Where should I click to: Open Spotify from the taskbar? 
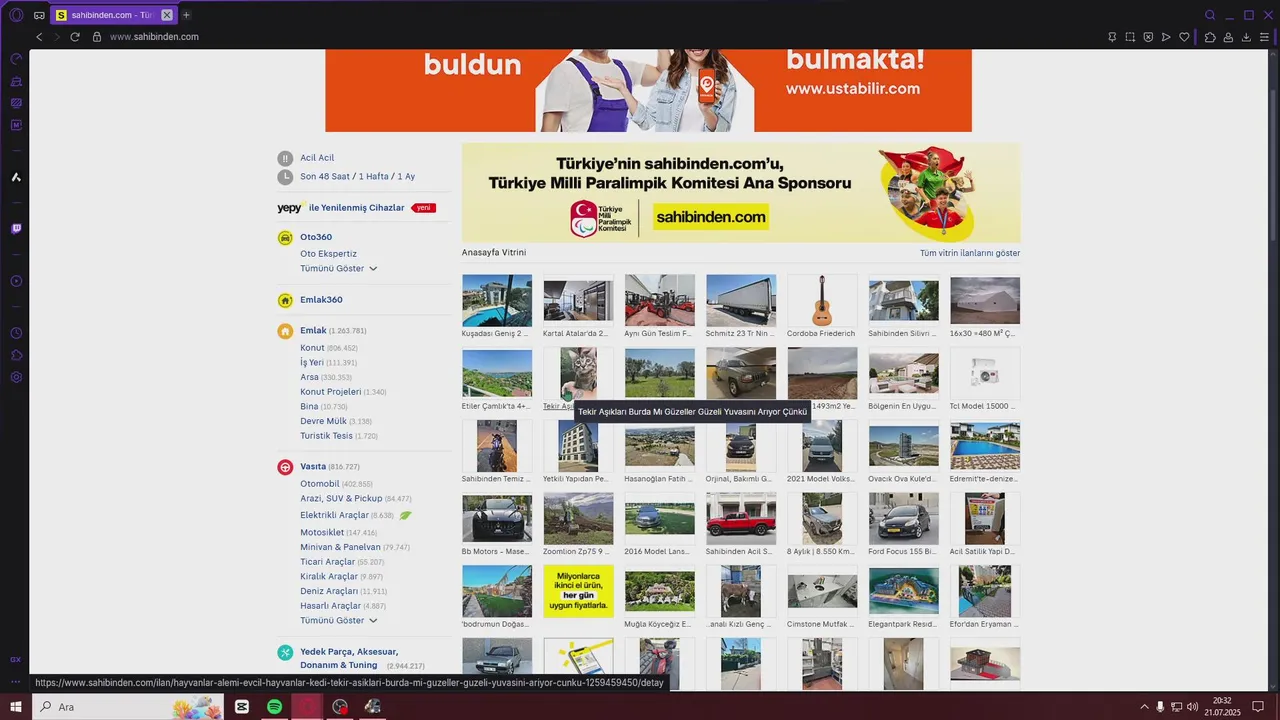[274, 707]
